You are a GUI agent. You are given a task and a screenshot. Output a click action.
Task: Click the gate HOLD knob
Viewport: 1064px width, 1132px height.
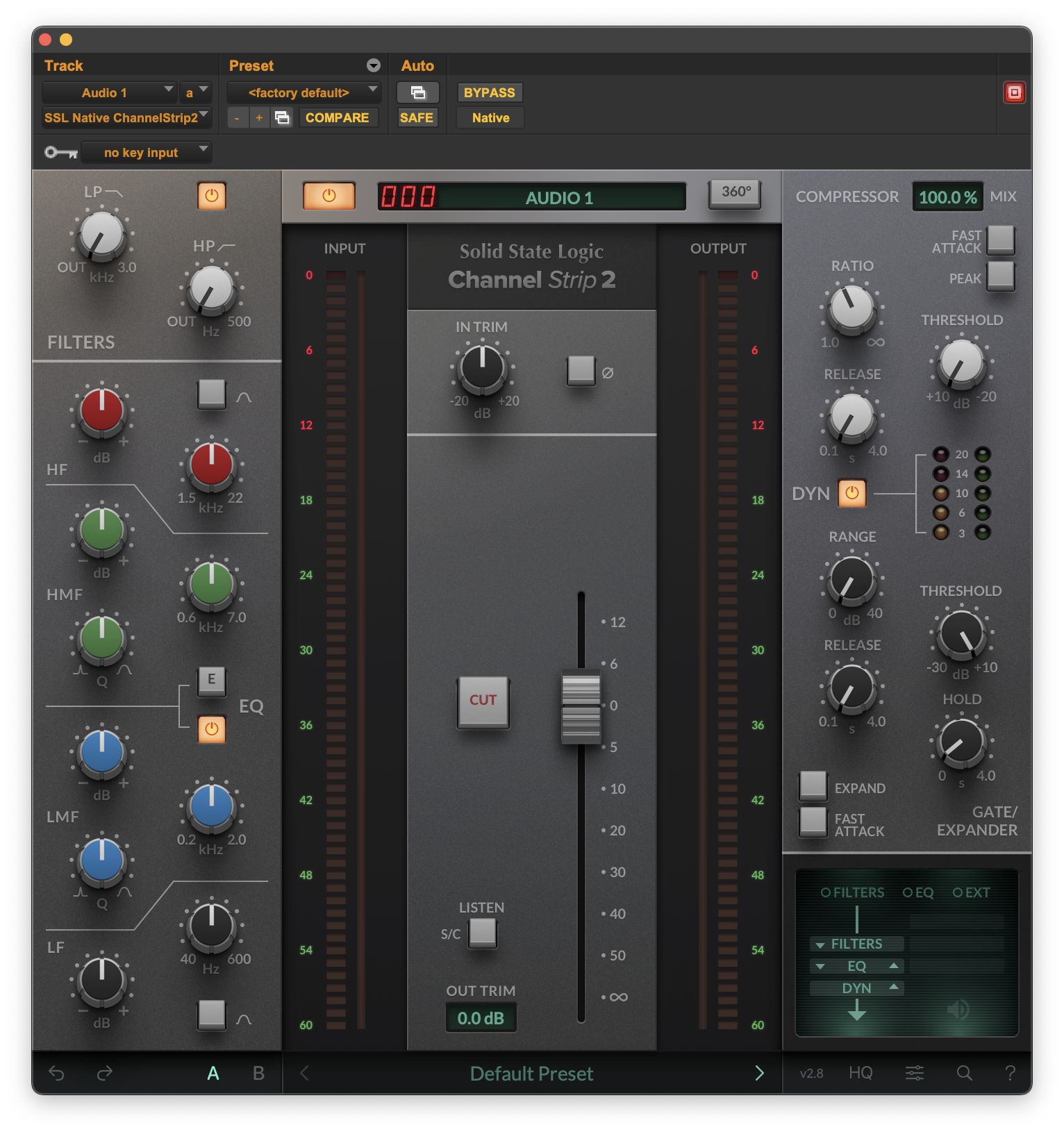click(x=962, y=742)
